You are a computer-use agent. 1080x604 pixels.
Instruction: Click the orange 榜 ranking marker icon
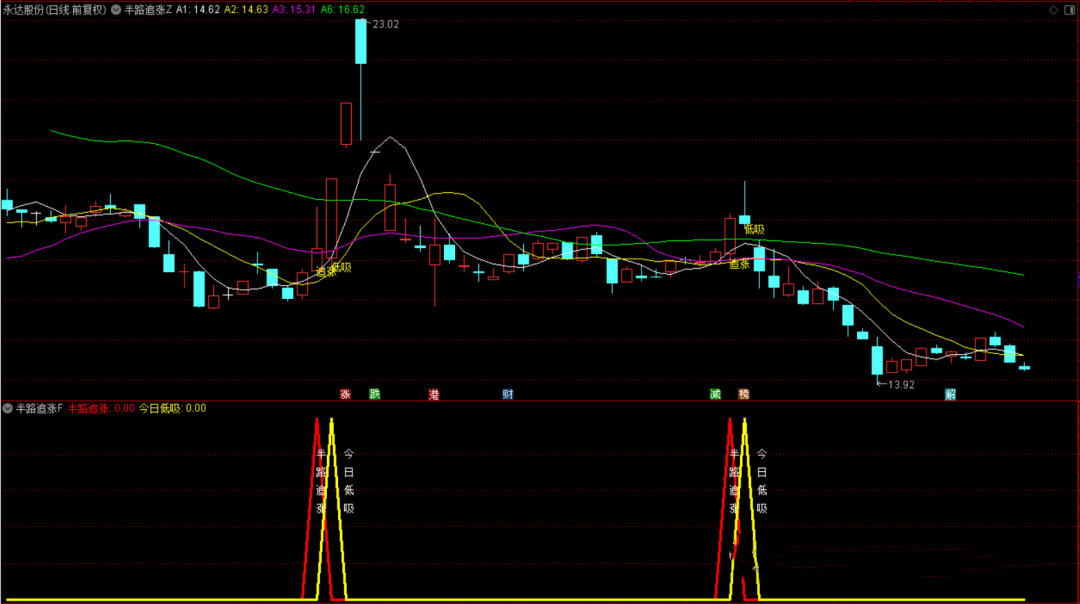[x=743, y=394]
